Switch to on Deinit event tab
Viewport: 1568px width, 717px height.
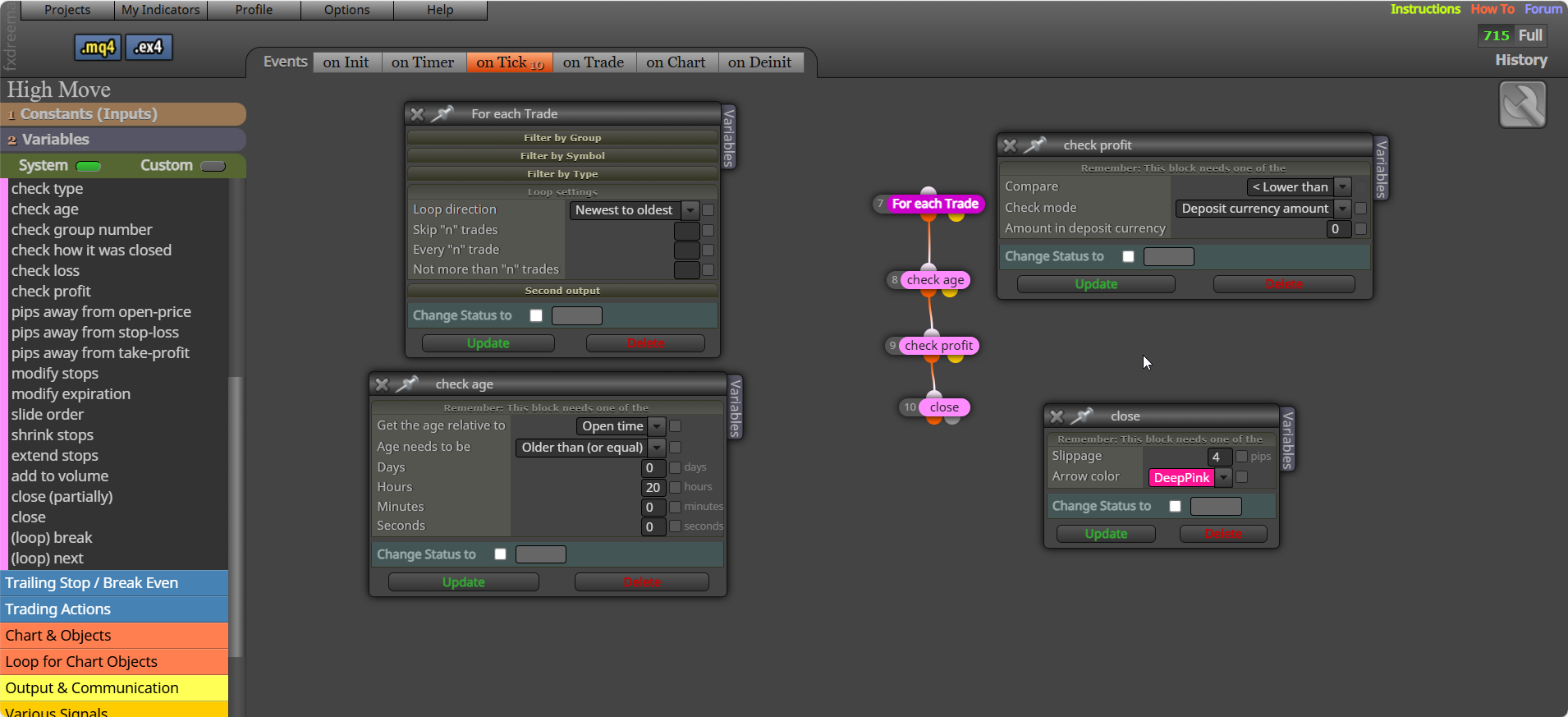(760, 62)
